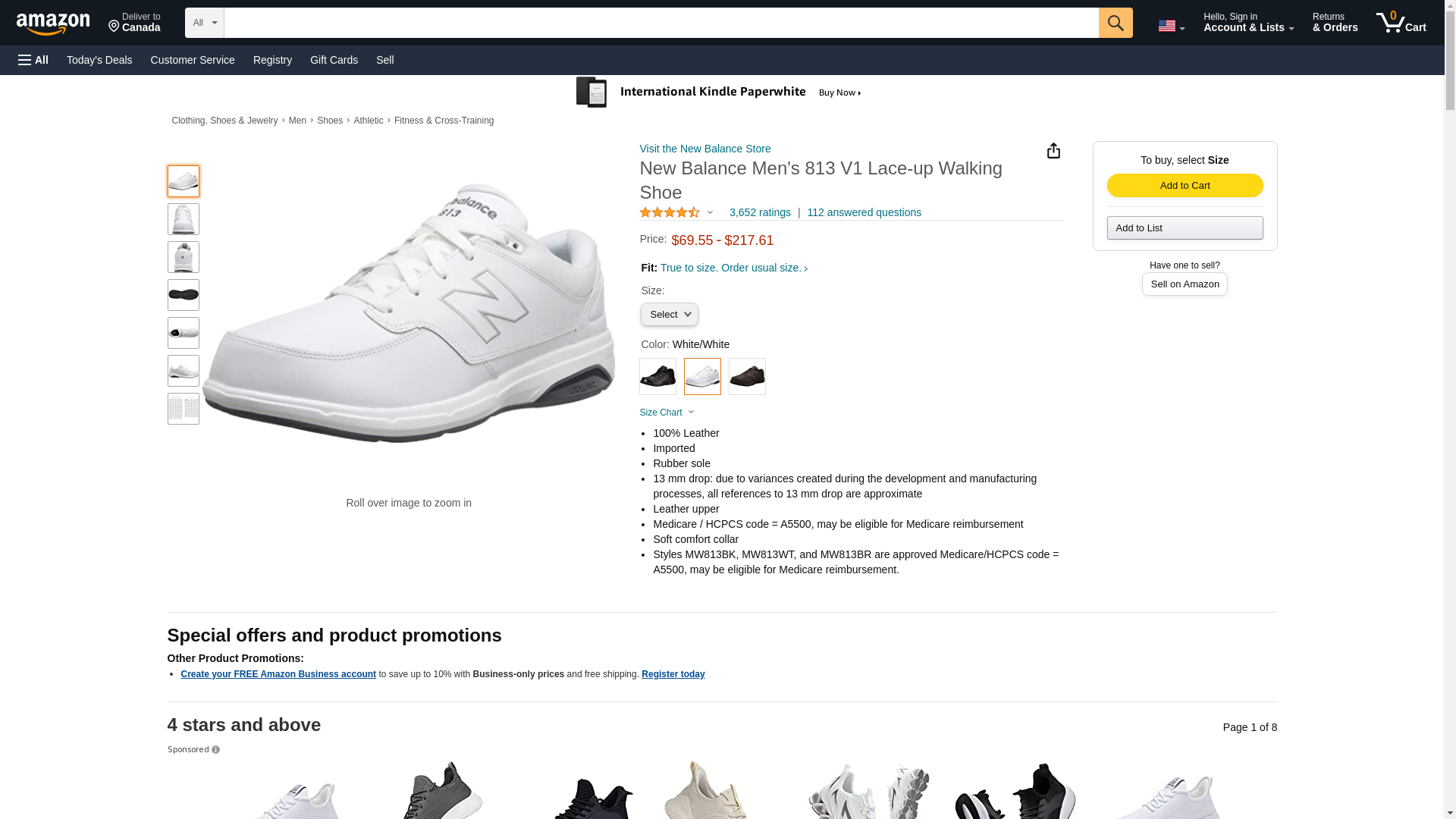Click the search magnifier button

[1115, 23]
